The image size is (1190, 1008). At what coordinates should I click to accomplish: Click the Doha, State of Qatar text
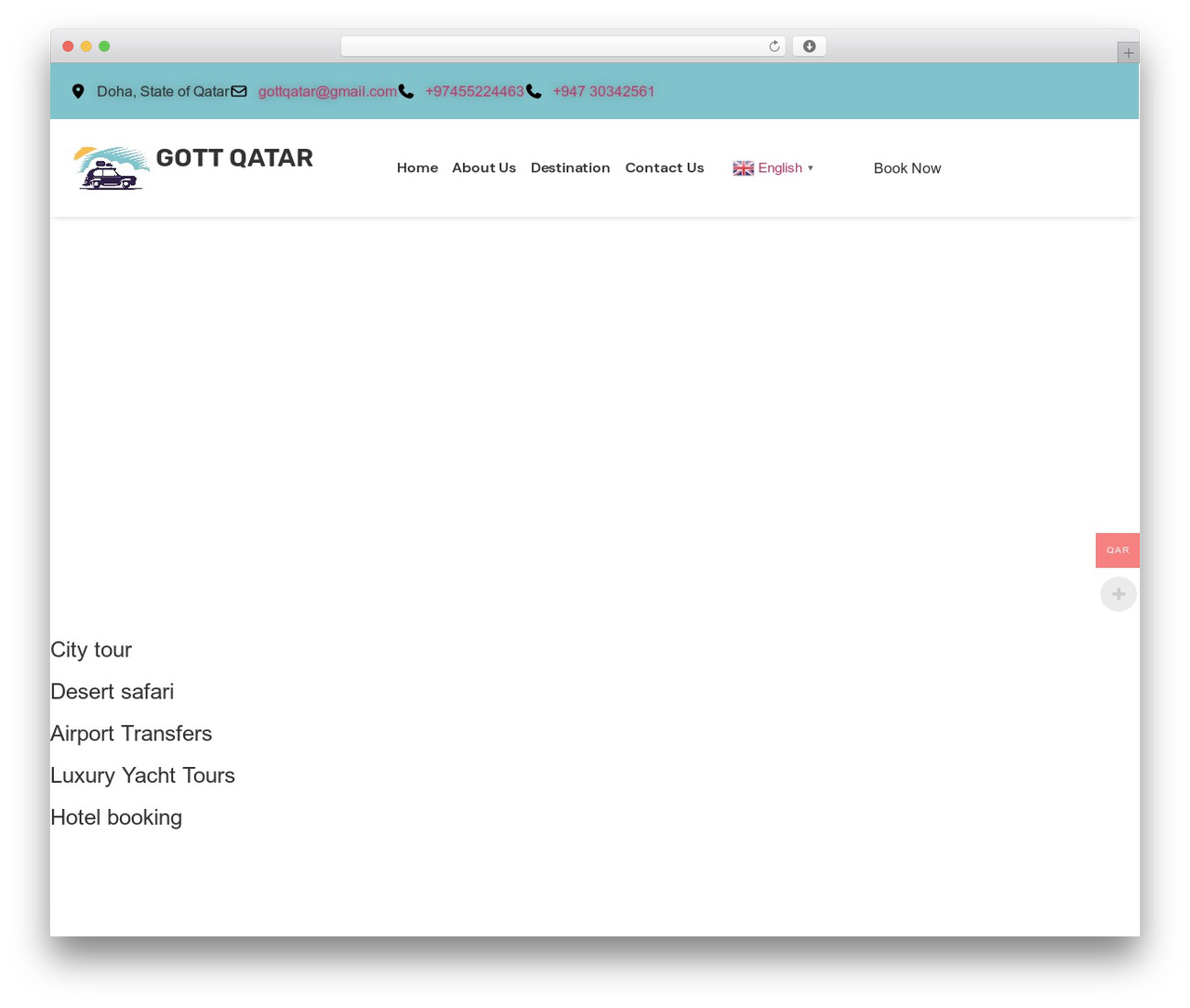click(163, 91)
